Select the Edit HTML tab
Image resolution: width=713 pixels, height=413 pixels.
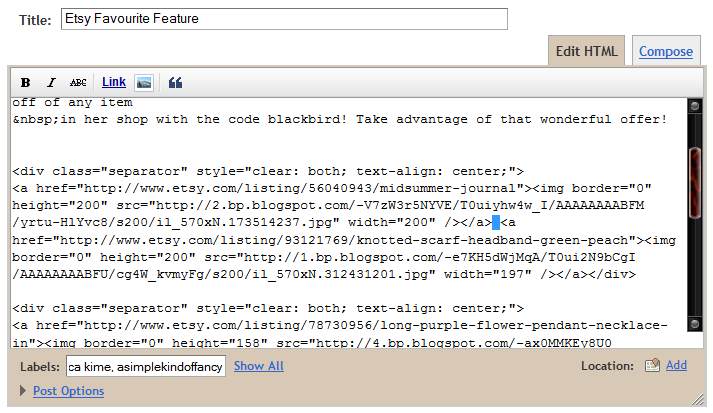pos(587,51)
